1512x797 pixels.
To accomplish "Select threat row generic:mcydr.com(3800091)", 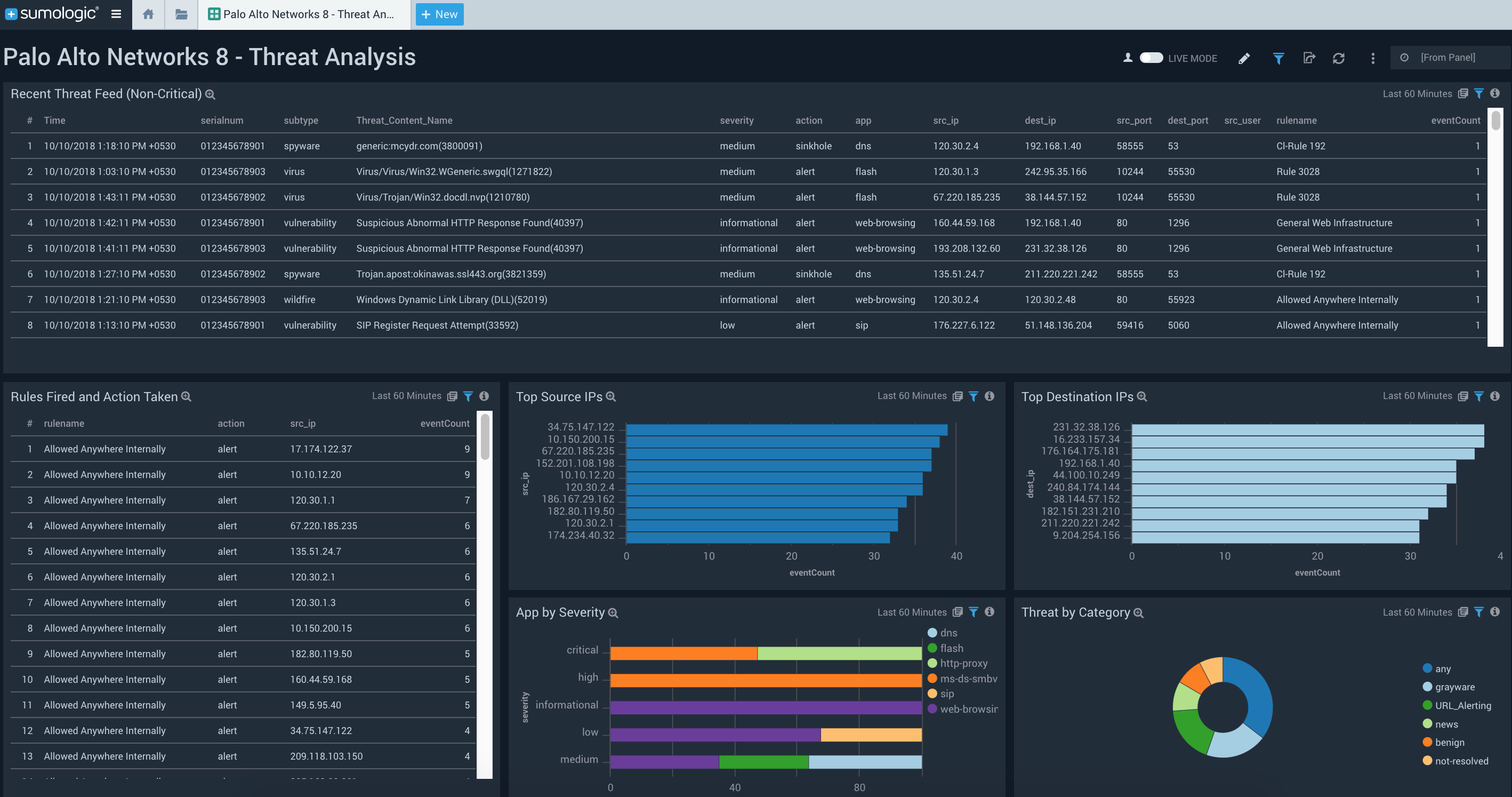I will (748, 146).
